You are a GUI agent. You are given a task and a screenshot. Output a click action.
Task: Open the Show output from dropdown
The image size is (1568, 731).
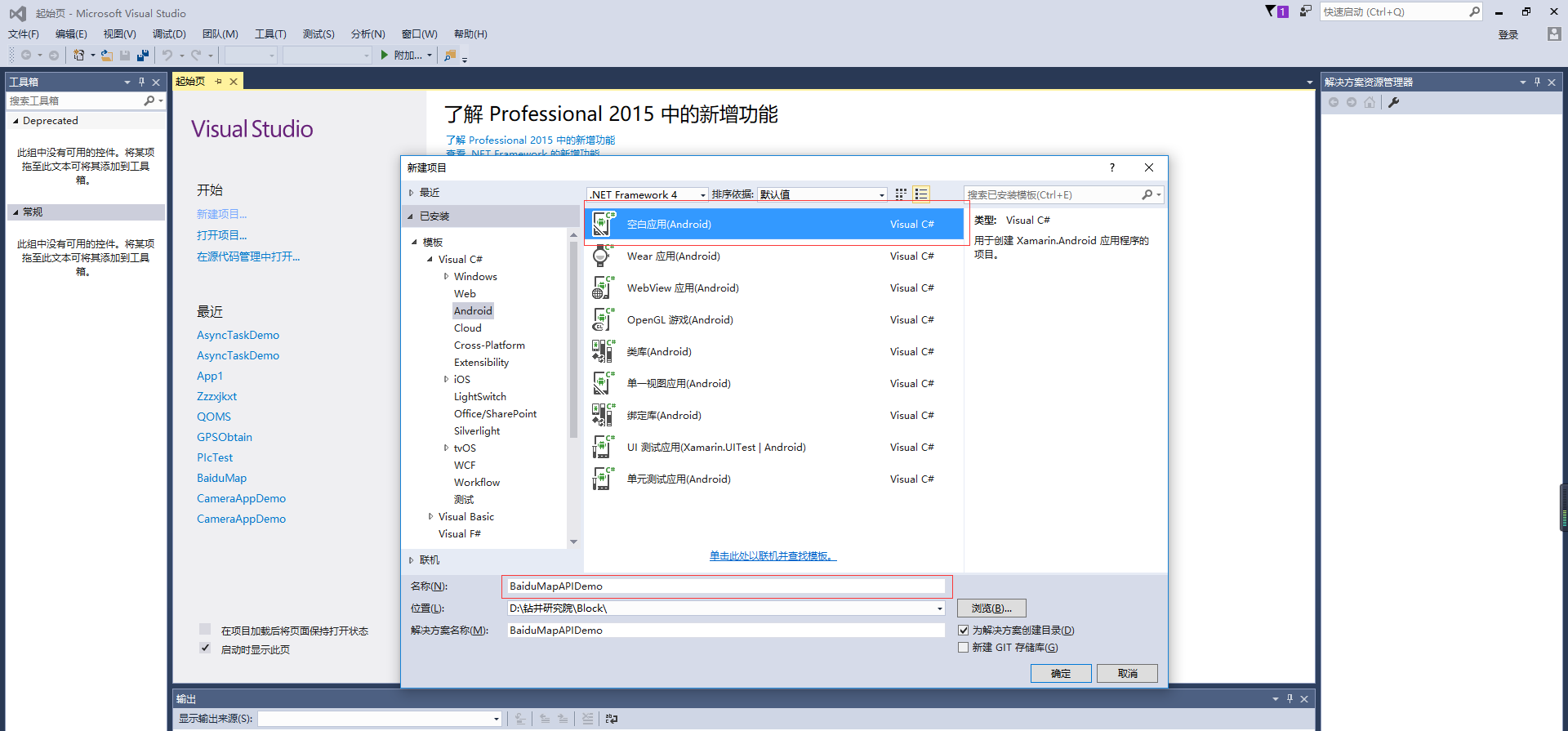[496, 719]
